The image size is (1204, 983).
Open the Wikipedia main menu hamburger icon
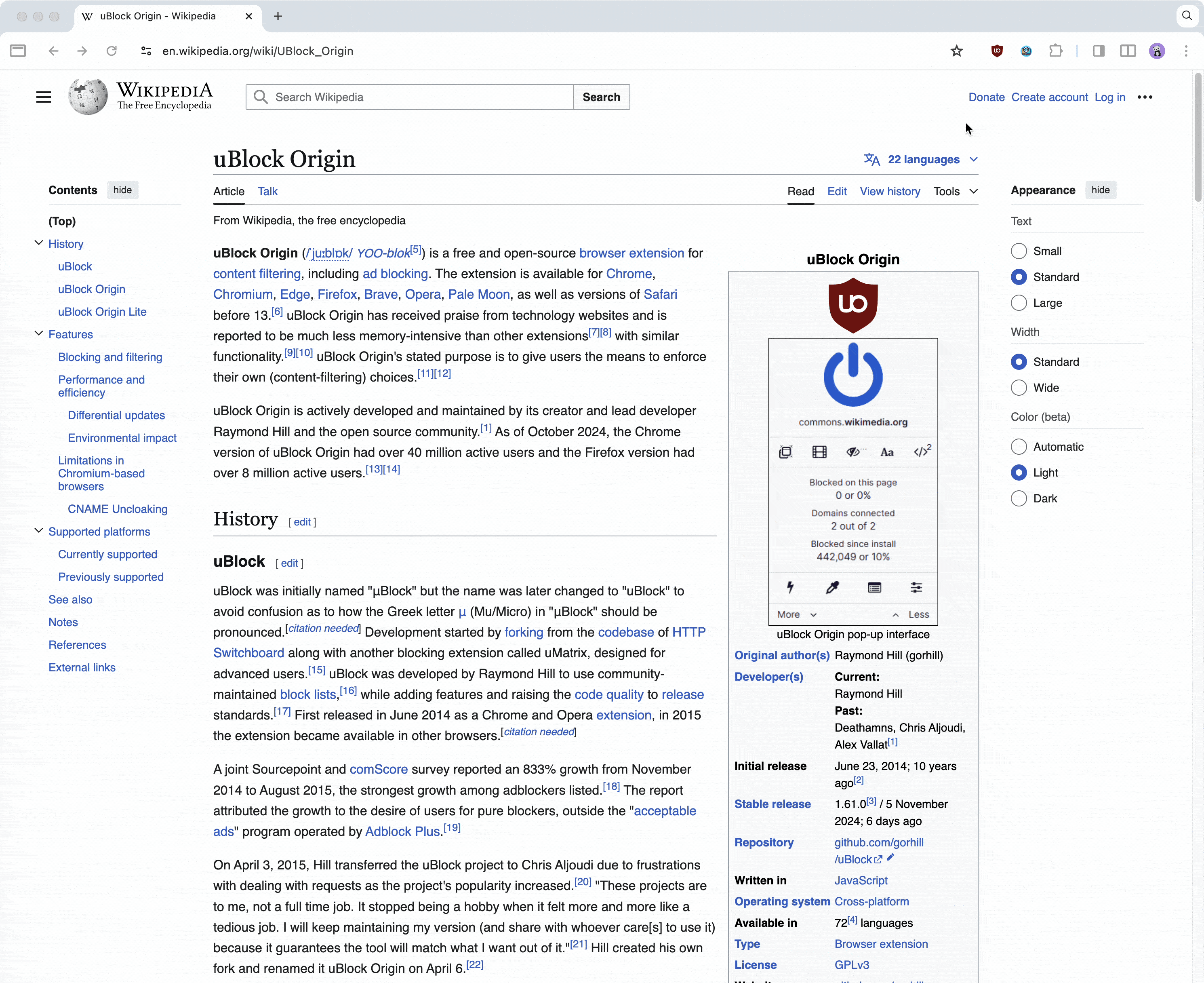(44, 97)
